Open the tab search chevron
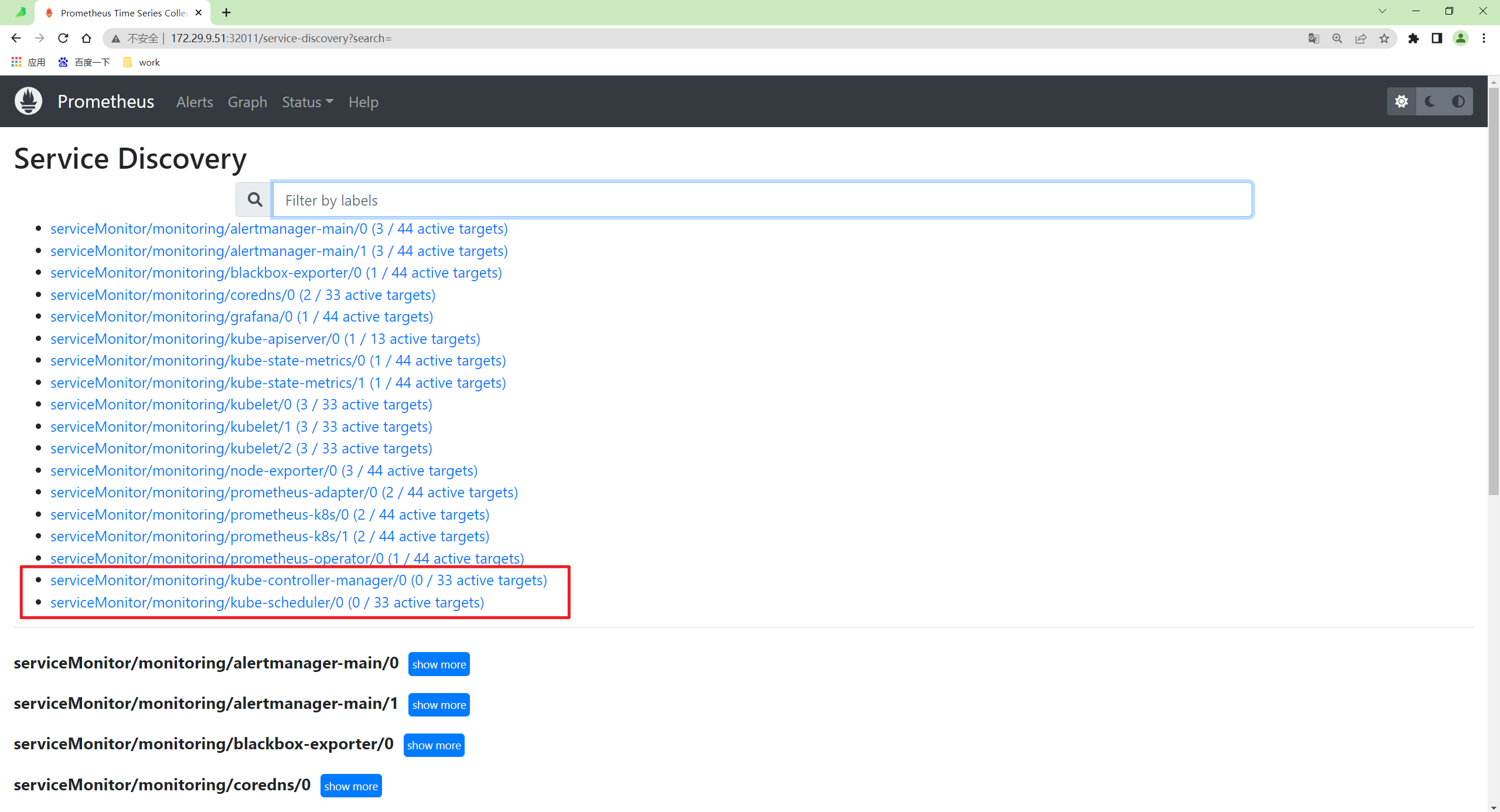The width and height of the screenshot is (1500, 812). pos(1382,11)
